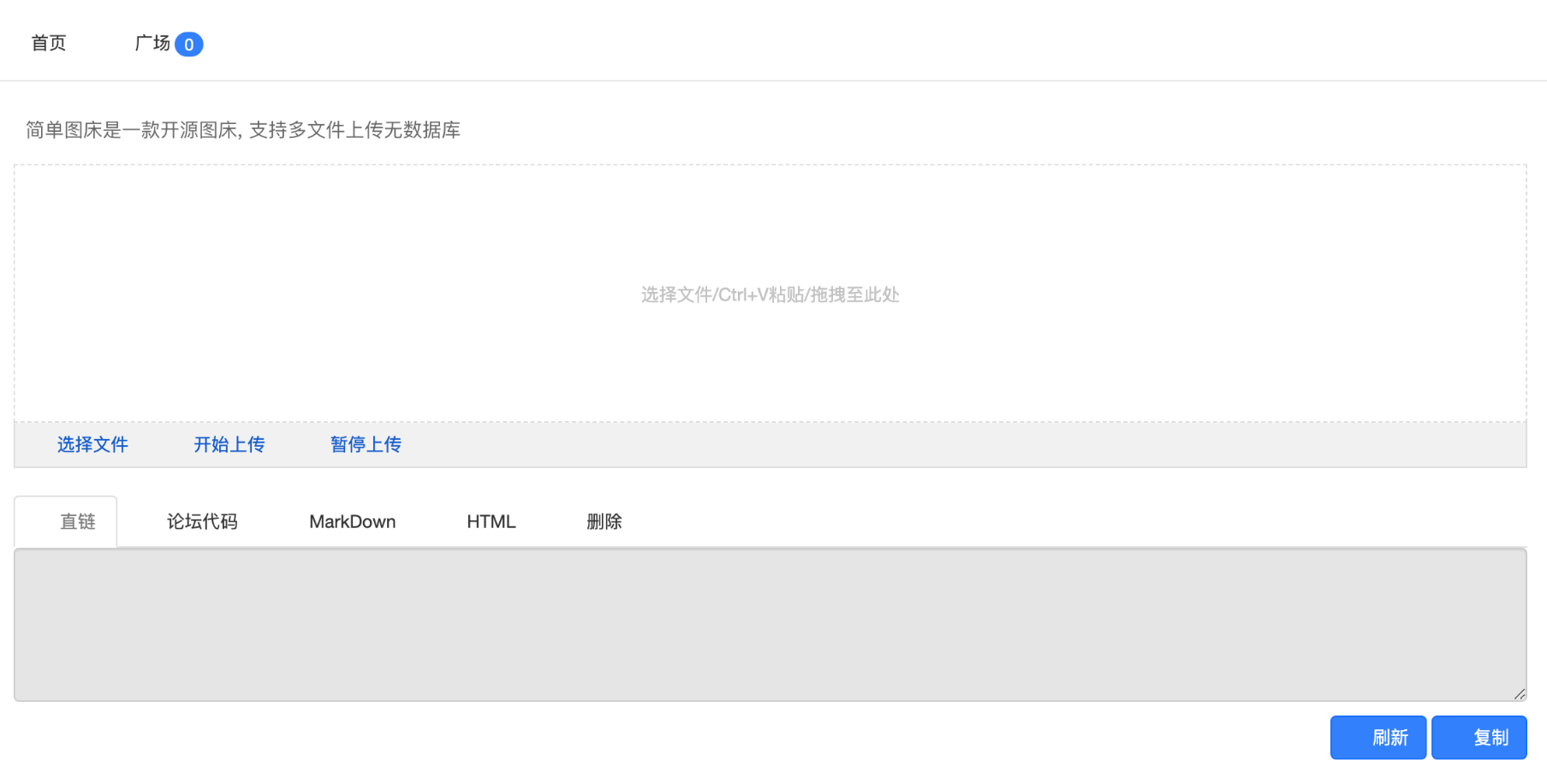1547x784 pixels.
Task: Select the 论坛代码 tab
Action: coord(202,521)
